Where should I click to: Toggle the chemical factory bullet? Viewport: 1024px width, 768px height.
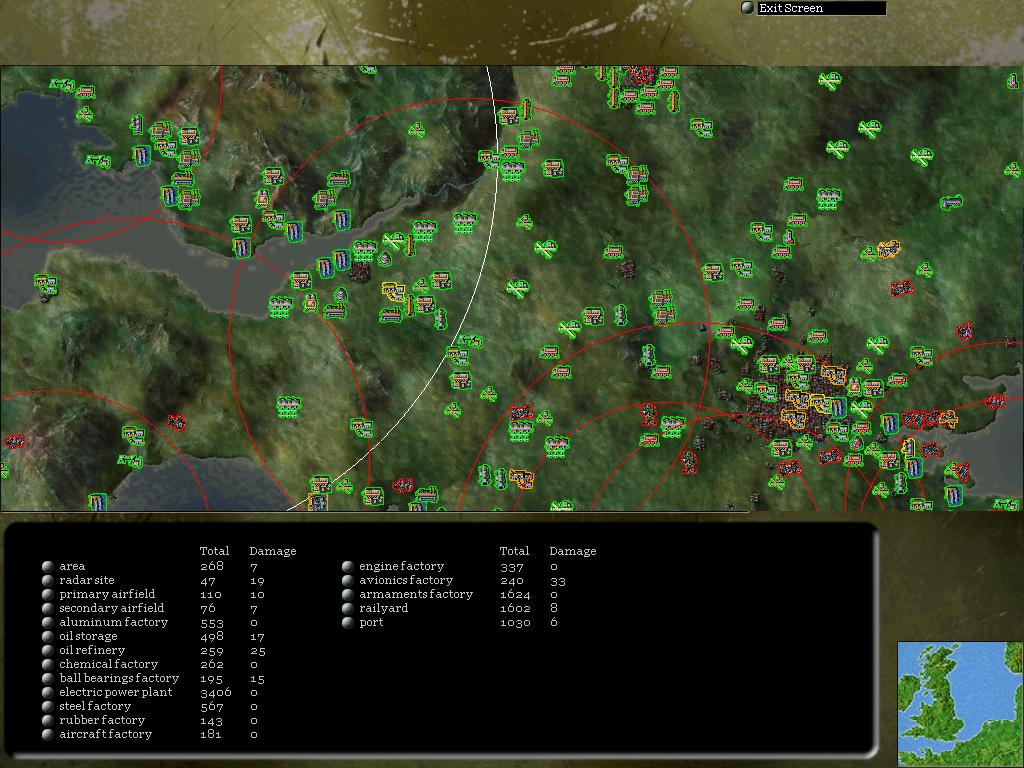[x=48, y=664]
